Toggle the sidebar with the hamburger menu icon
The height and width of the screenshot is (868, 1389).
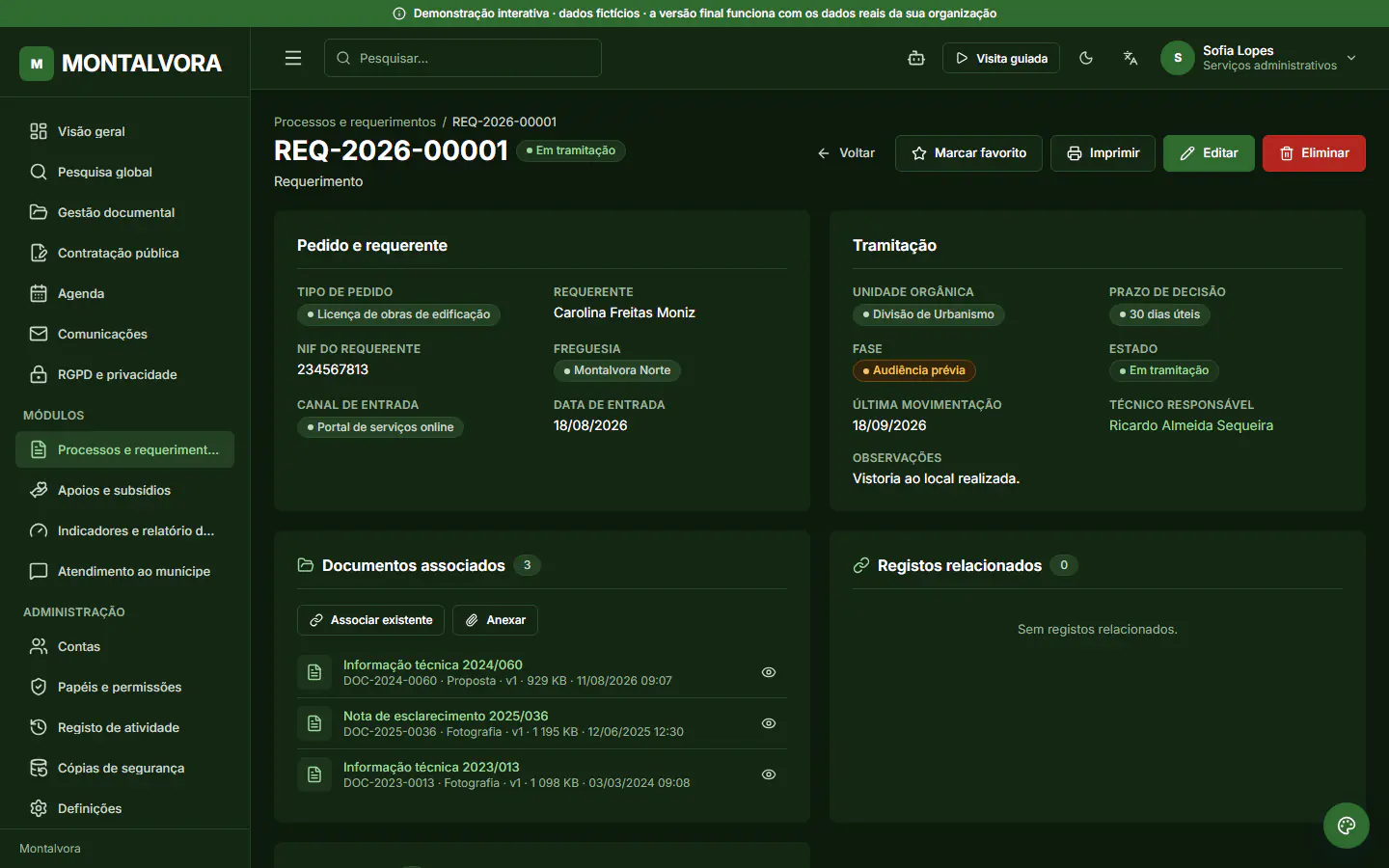point(293,58)
